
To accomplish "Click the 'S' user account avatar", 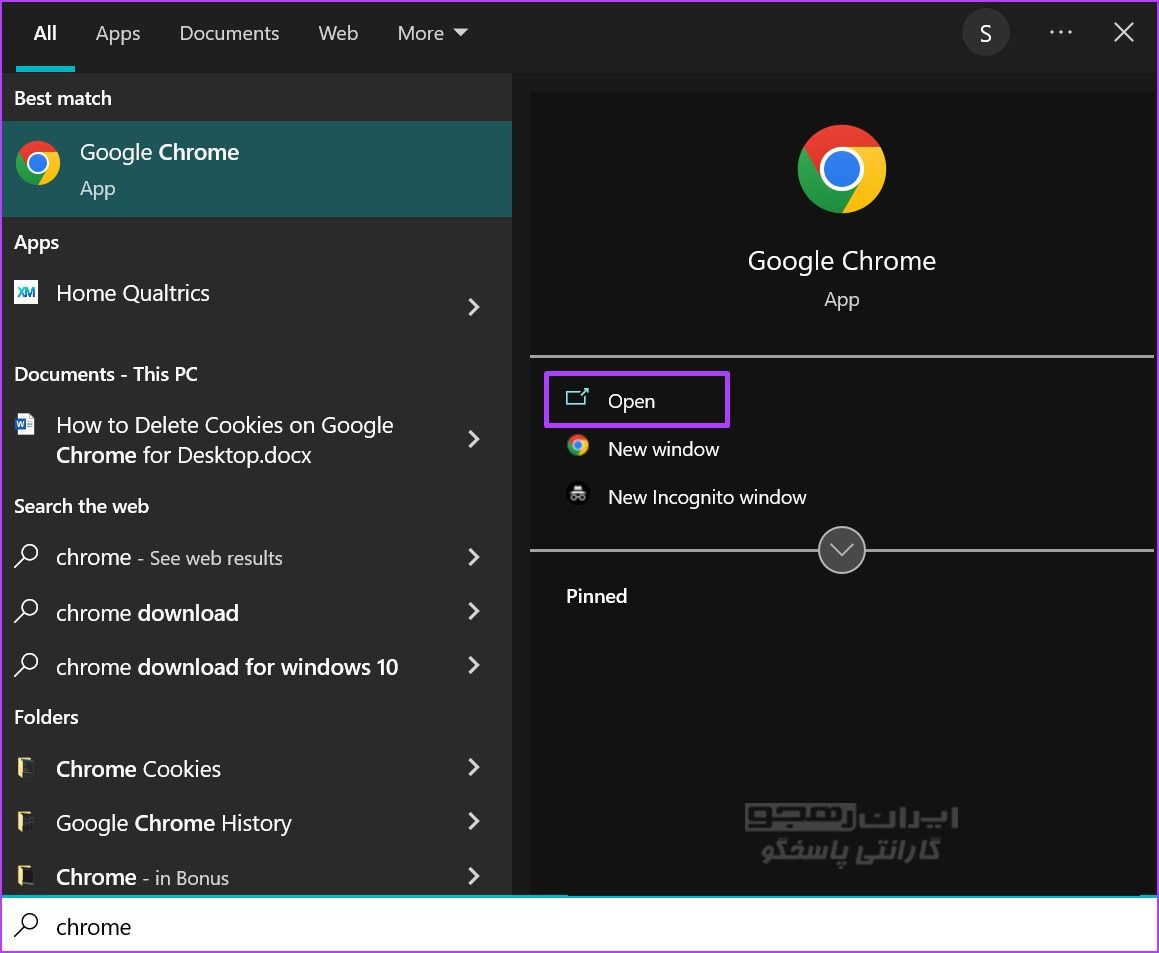I will coord(985,33).
